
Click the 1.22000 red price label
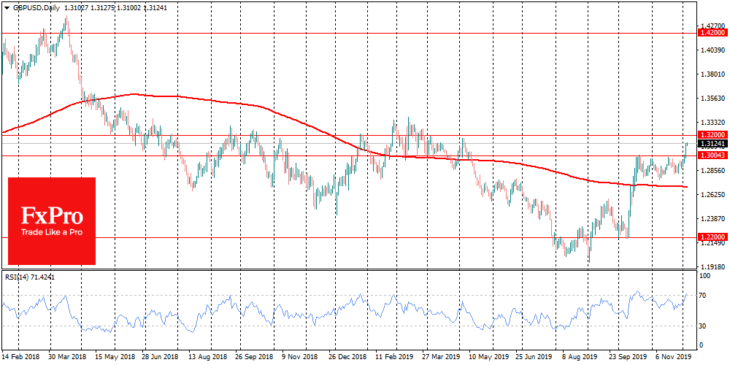[x=711, y=237]
